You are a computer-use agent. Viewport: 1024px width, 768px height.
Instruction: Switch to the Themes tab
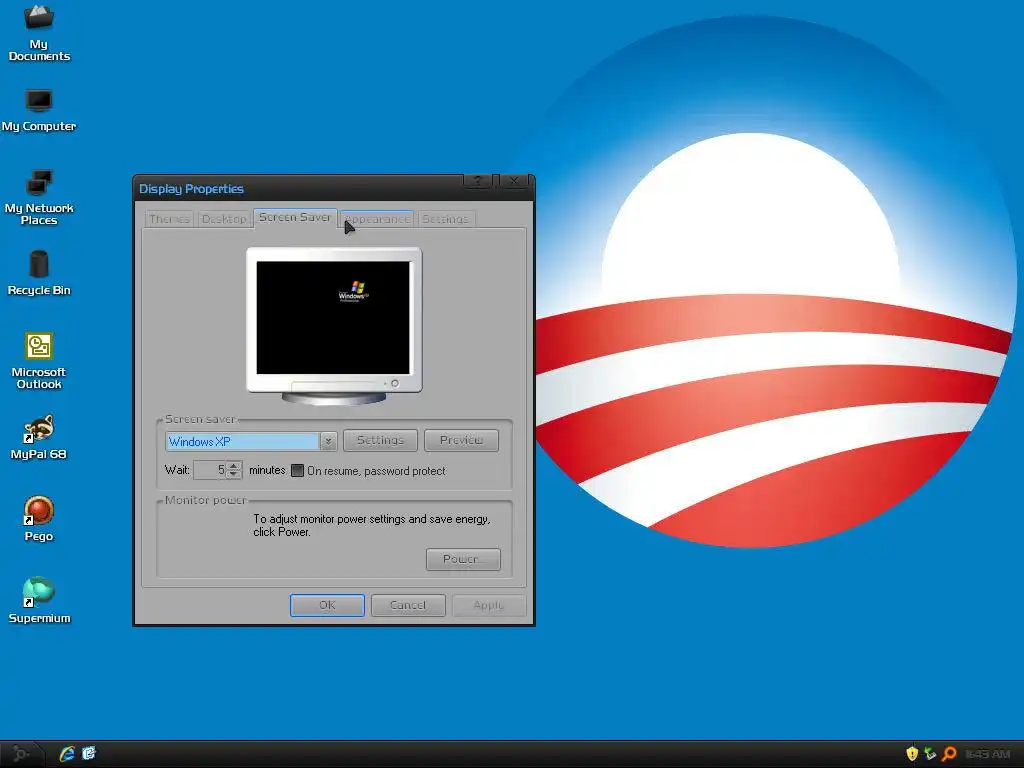tap(168, 219)
